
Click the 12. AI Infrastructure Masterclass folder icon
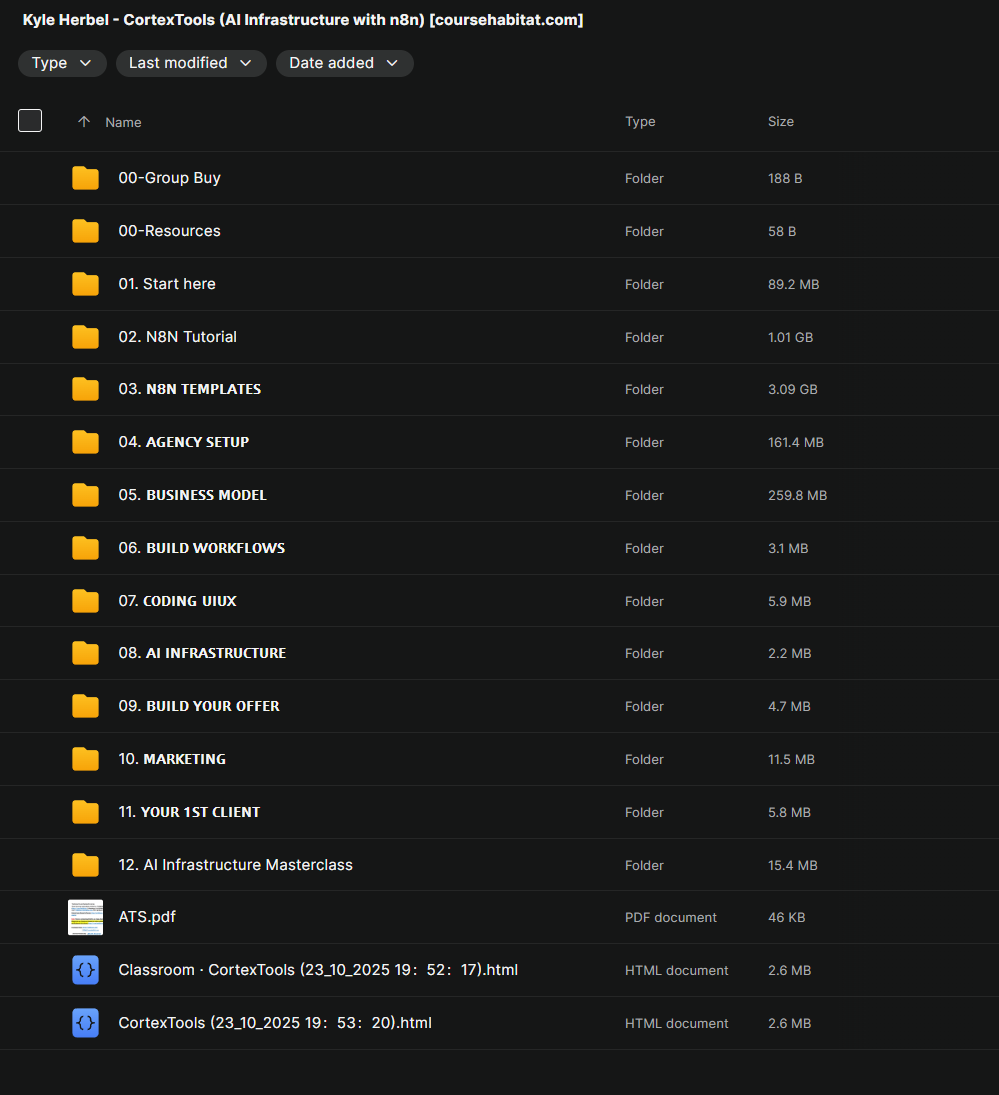85,865
